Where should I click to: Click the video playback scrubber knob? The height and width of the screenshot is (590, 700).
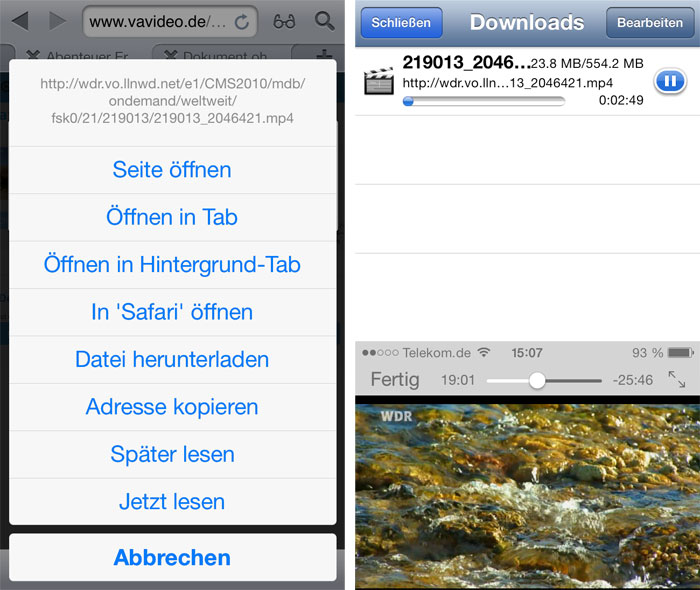pos(537,380)
